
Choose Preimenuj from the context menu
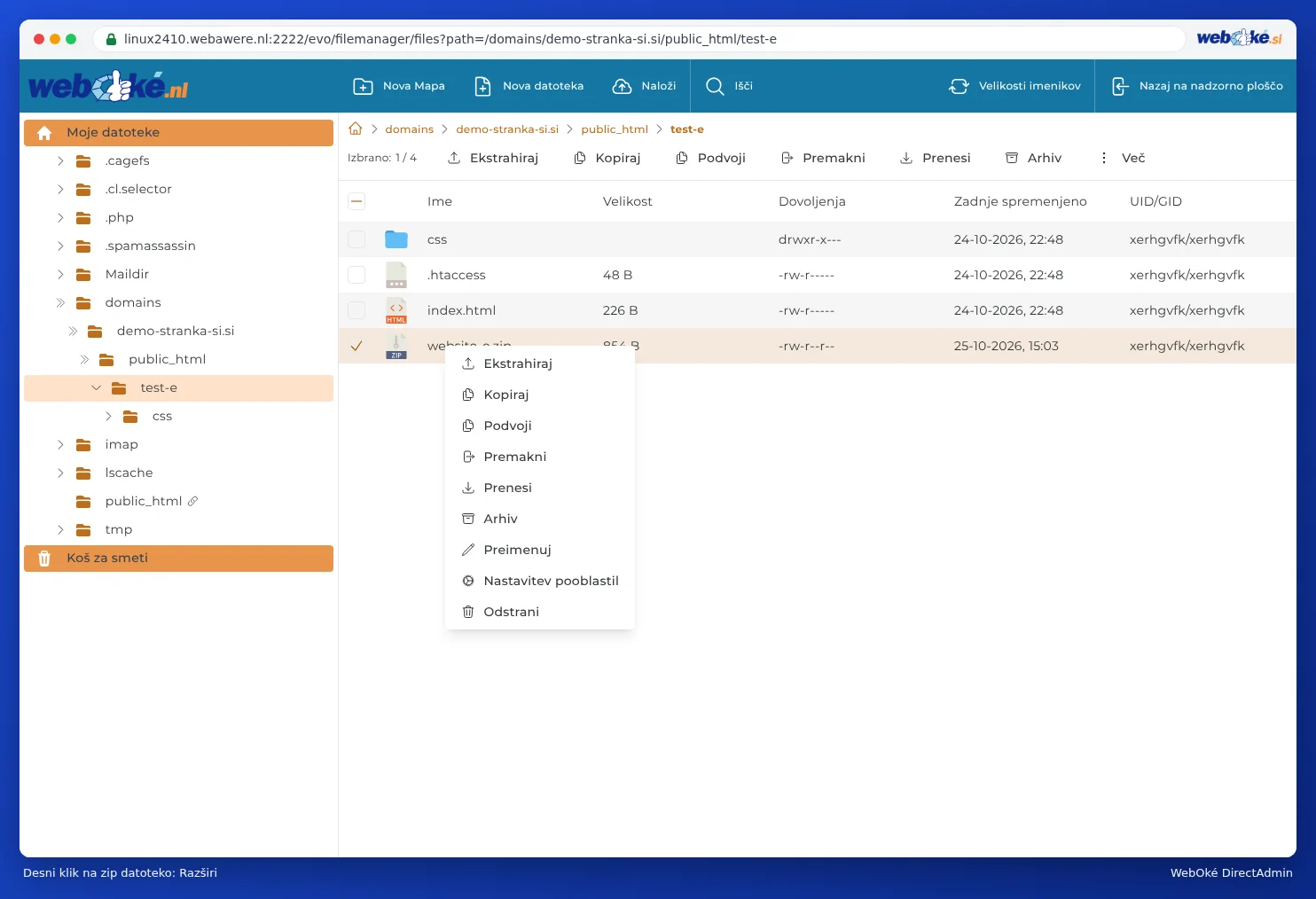tap(540, 550)
